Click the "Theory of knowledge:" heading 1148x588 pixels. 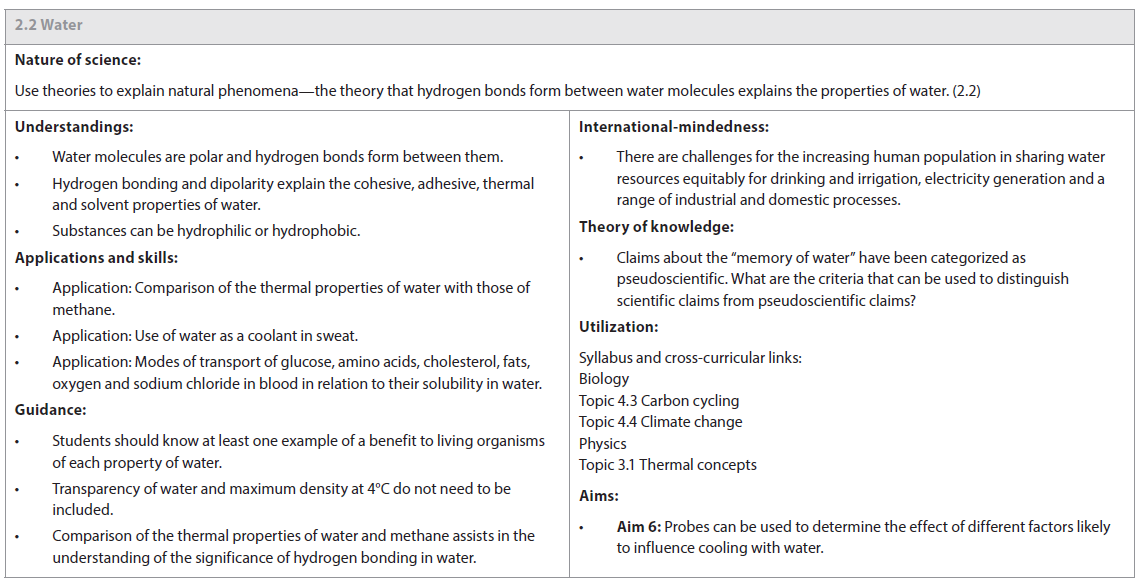coord(656,227)
